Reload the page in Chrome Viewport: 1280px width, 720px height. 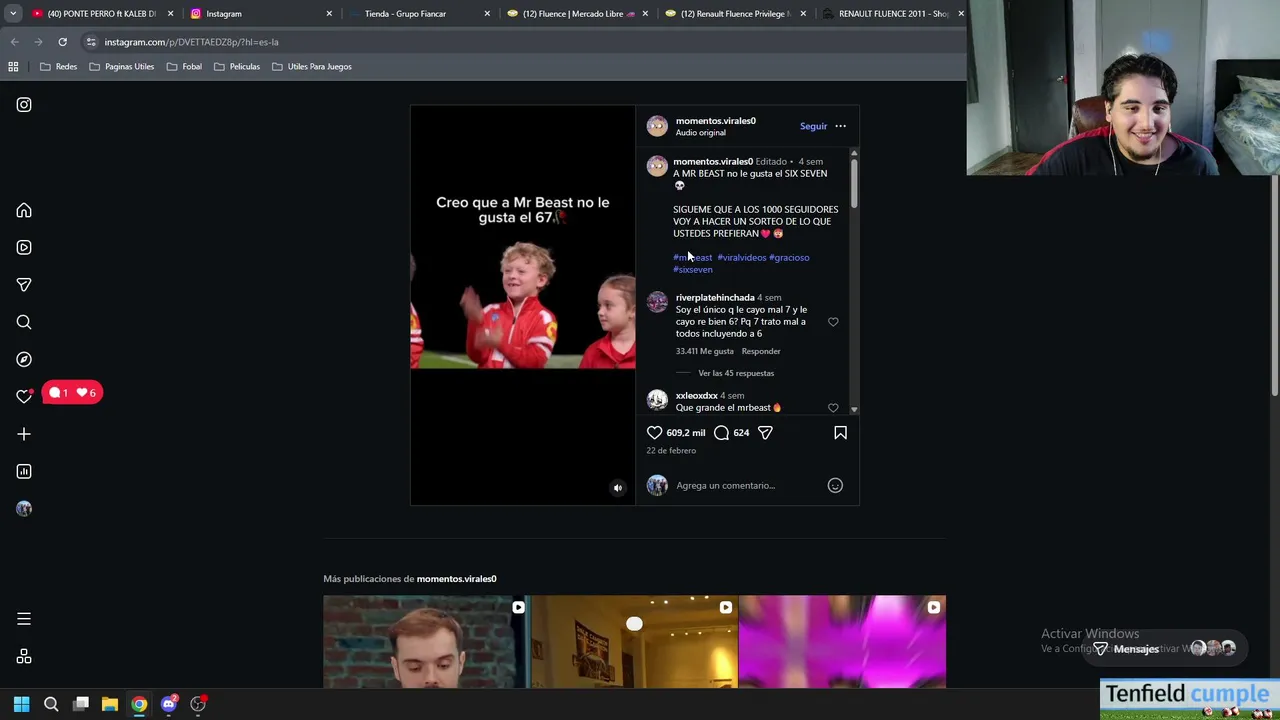62,42
